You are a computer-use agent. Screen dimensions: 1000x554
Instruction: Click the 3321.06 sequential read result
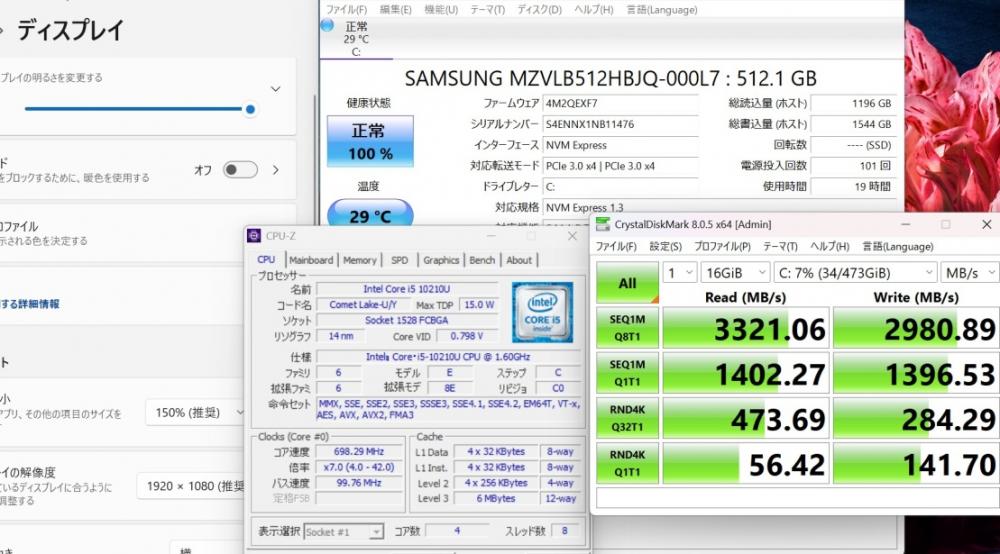click(x=746, y=329)
